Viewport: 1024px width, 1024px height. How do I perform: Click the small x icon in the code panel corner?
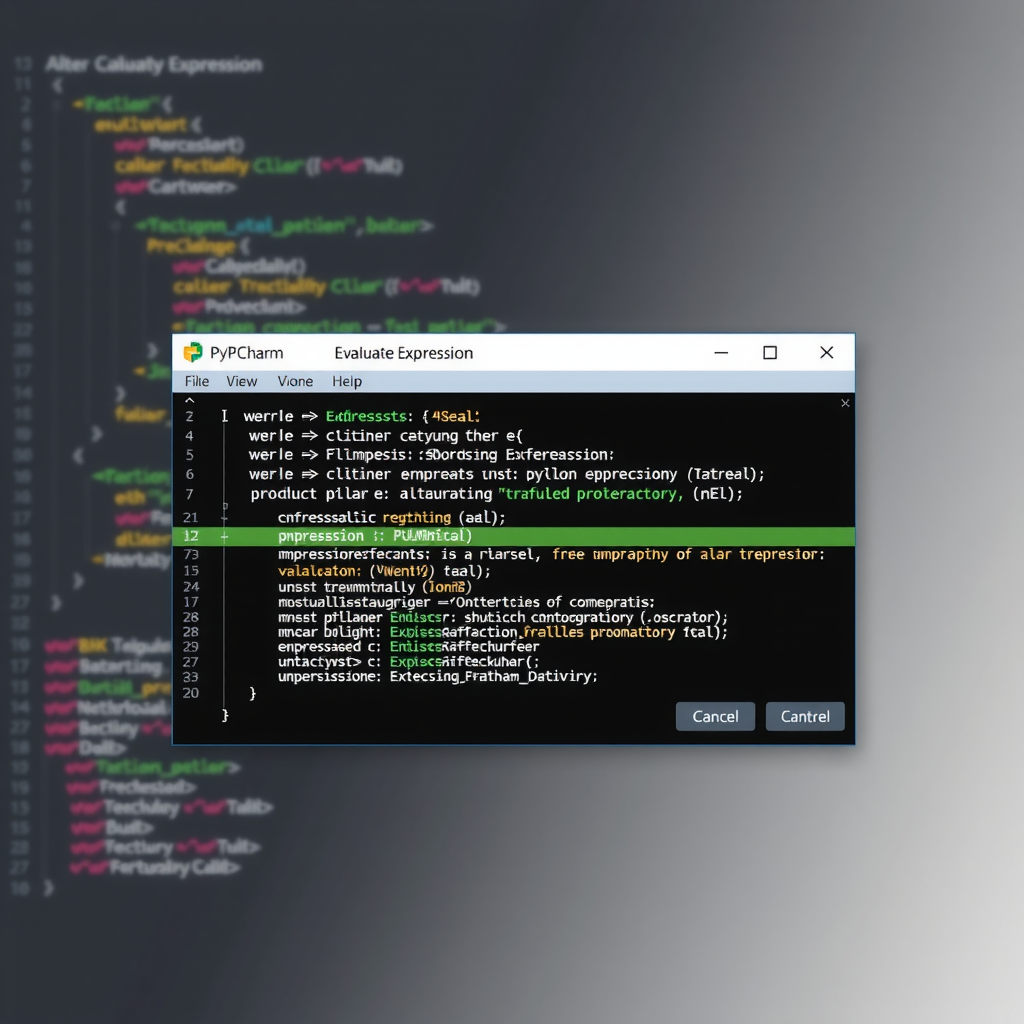(x=844, y=403)
